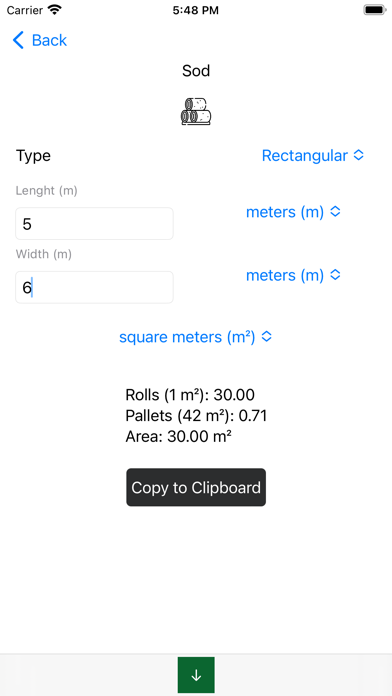Tap the up-down chevrons beside Rectangular
Screen dimensions: 392x696
(359, 156)
